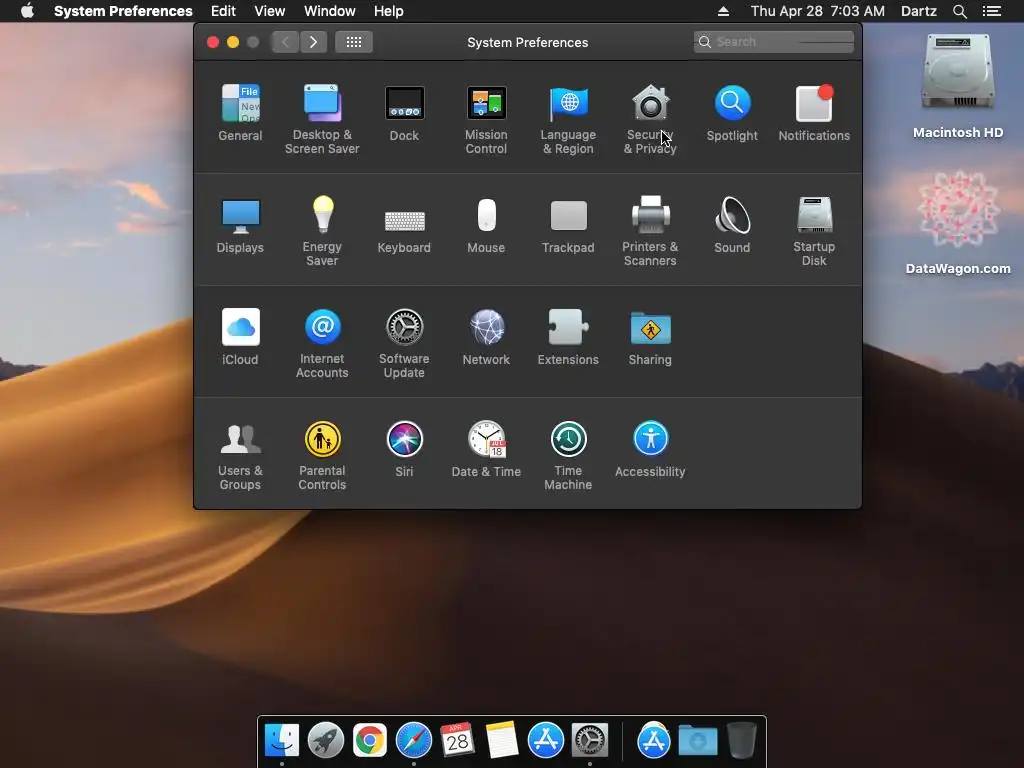Open the Window menu
The image size is (1024, 768).
pos(330,11)
